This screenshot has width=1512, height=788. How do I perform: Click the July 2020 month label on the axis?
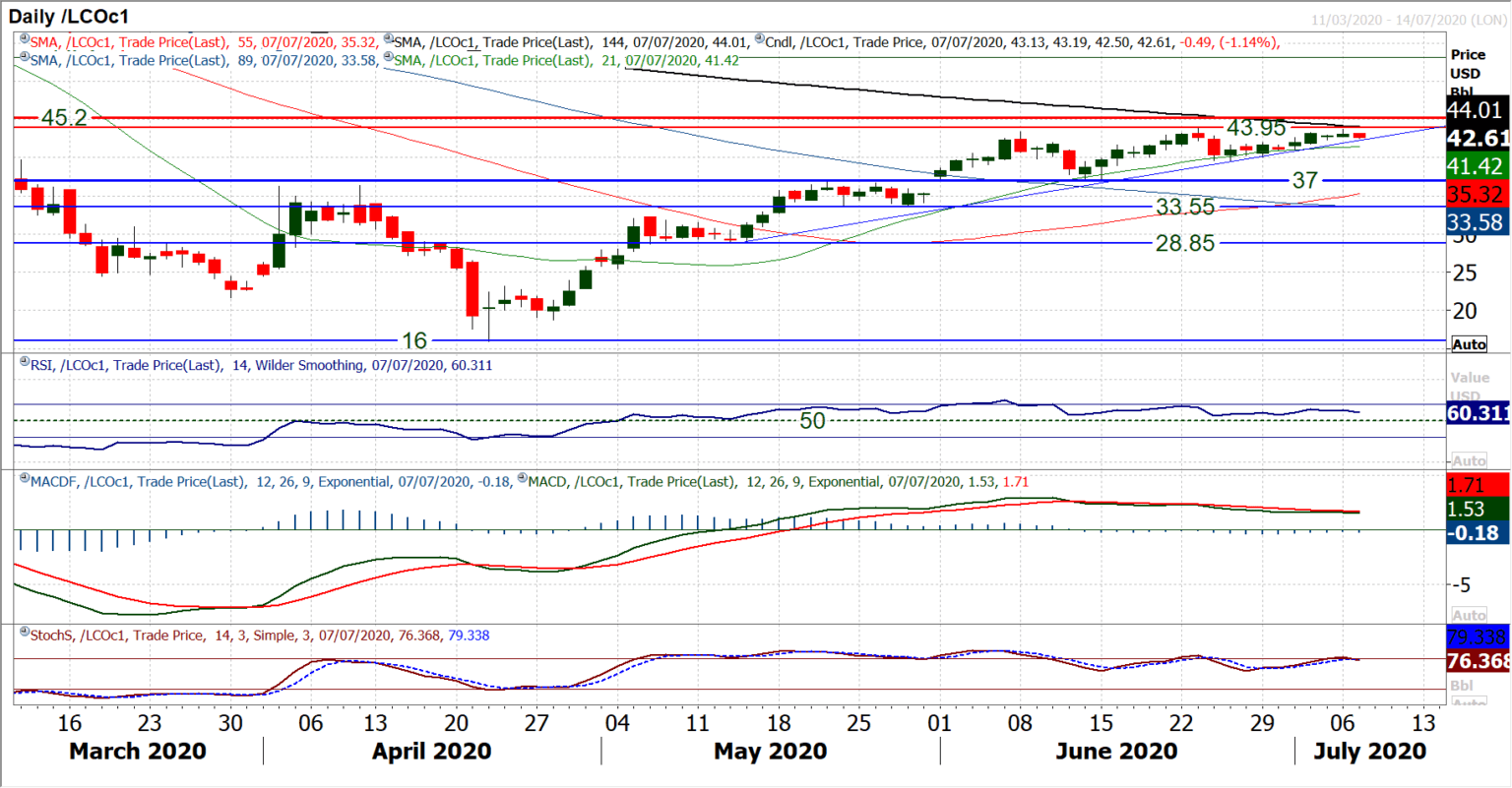click(1368, 751)
